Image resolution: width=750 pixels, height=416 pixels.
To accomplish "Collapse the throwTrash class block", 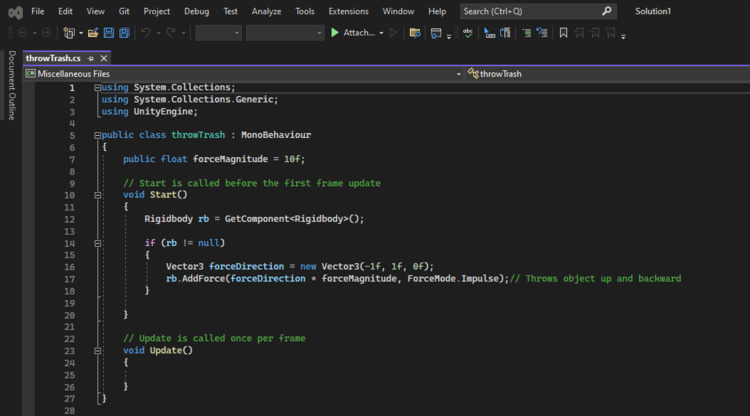I will [x=98, y=135].
